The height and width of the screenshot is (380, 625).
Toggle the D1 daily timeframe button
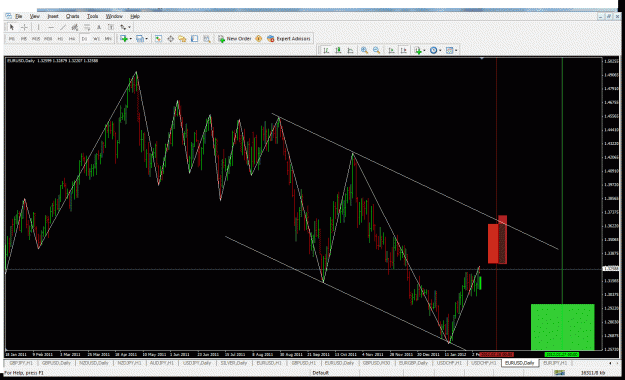[84, 39]
